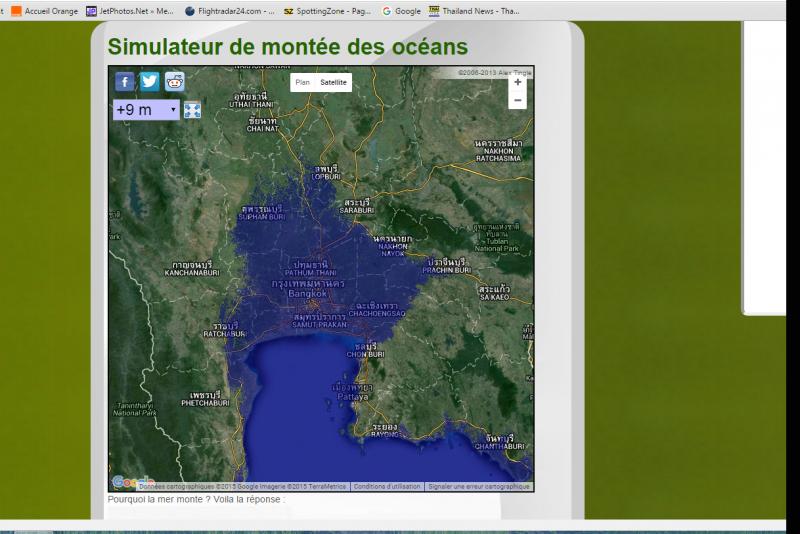Open the Thailand News bookmark
This screenshot has height=534, width=800.
click(x=474, y=11)
